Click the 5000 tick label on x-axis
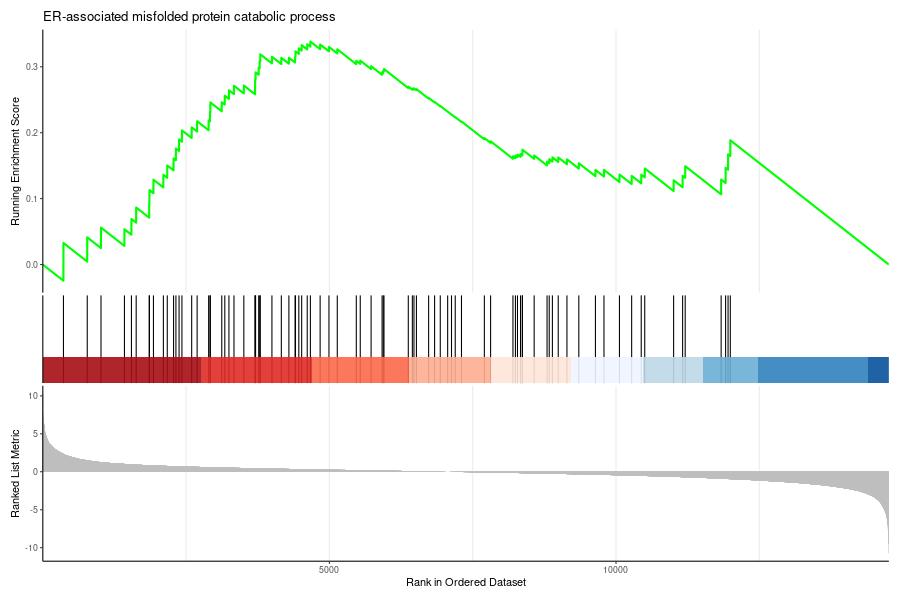This screenshot has height=600, width=900. (329, 570)
